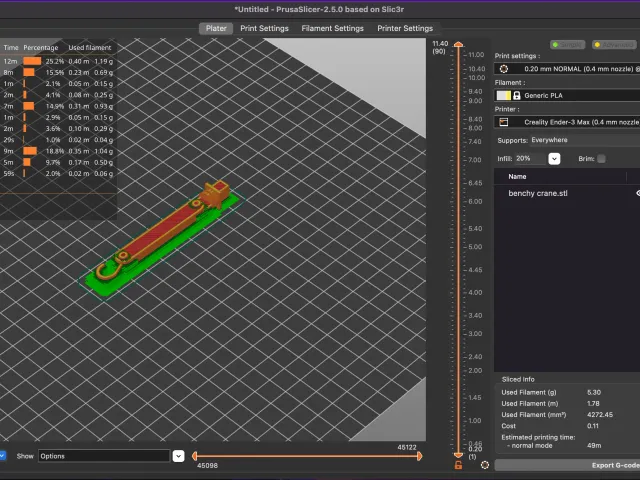Click the Used Filament volume 4272.45

(600, 414)
